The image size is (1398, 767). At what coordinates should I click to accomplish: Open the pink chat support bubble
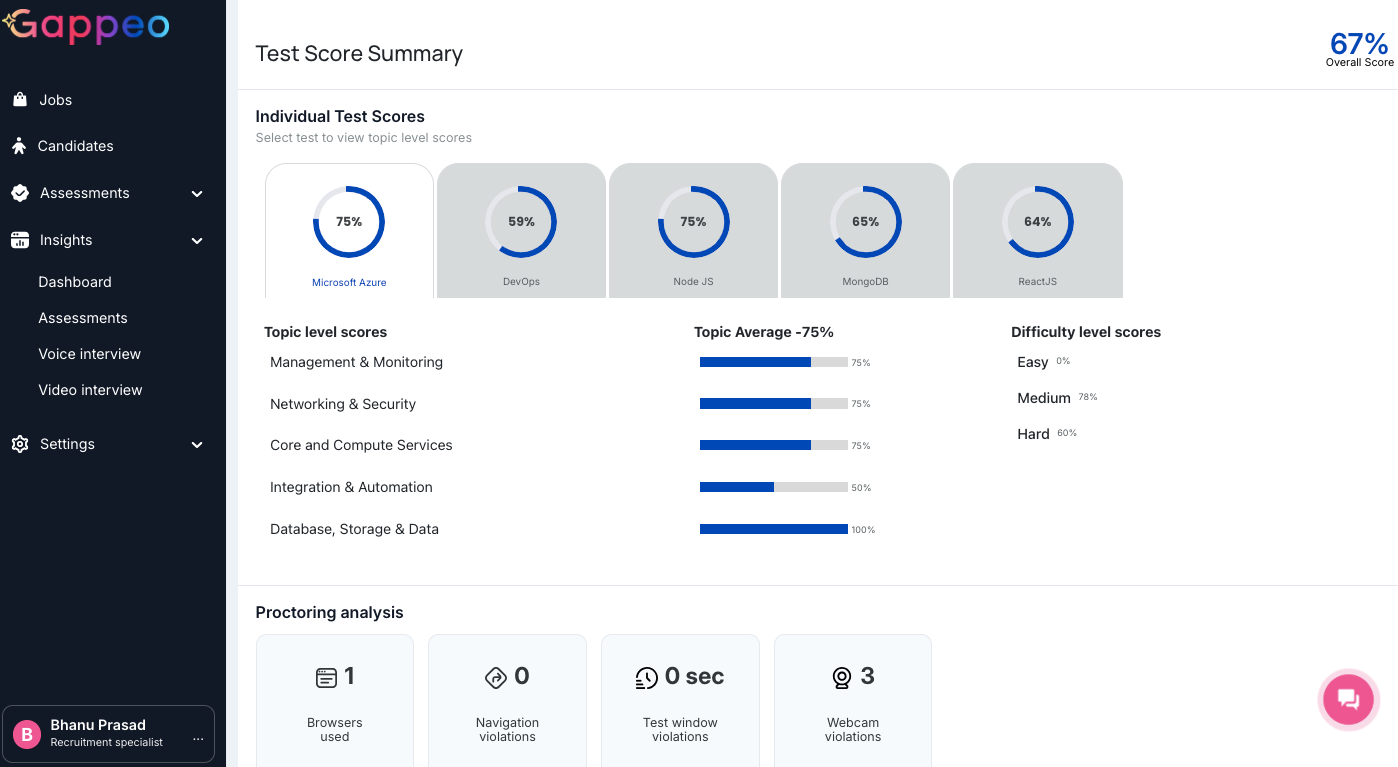tap(1348, 699)
